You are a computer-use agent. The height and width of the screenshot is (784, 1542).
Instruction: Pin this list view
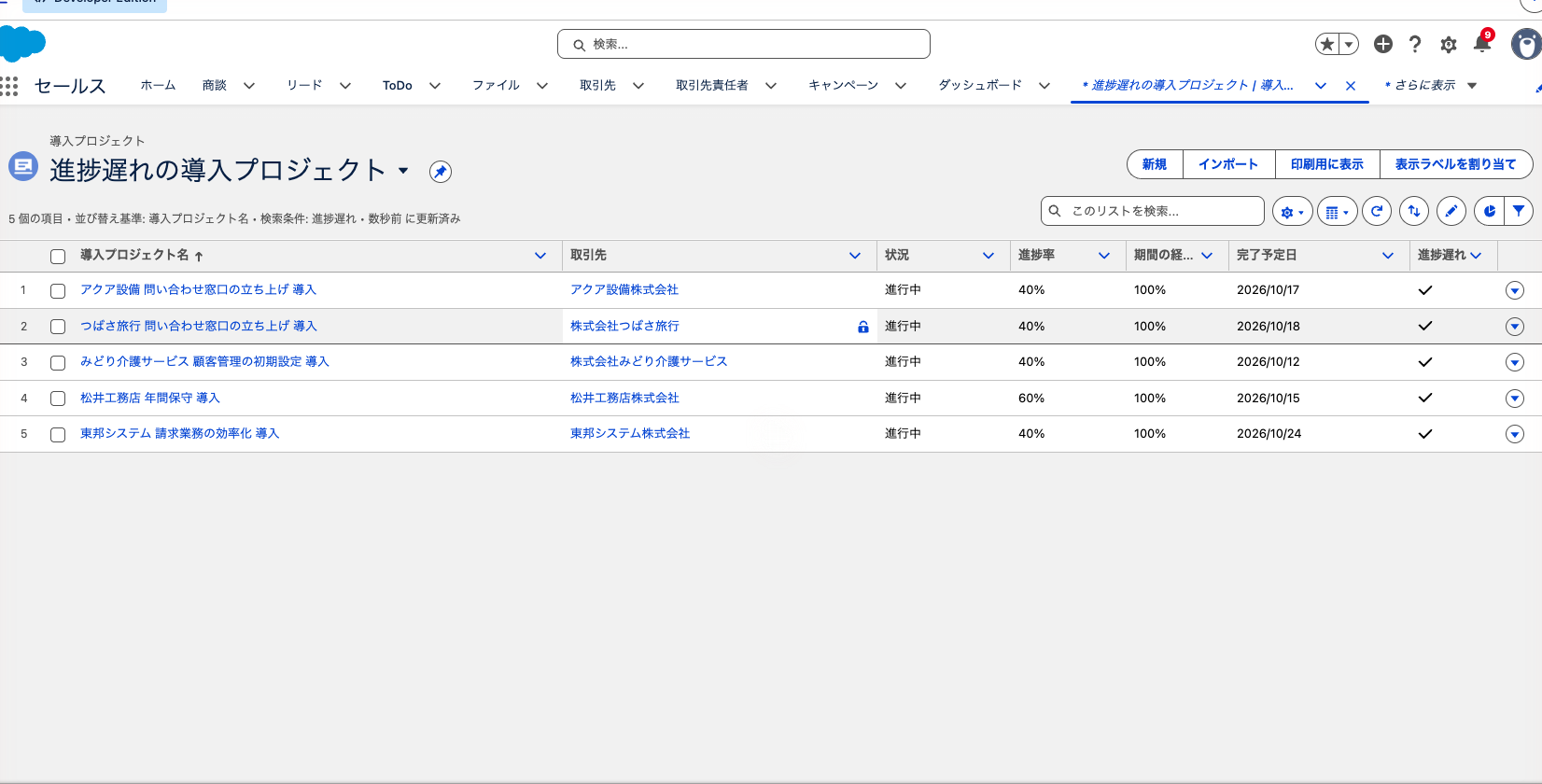point(441,172)
